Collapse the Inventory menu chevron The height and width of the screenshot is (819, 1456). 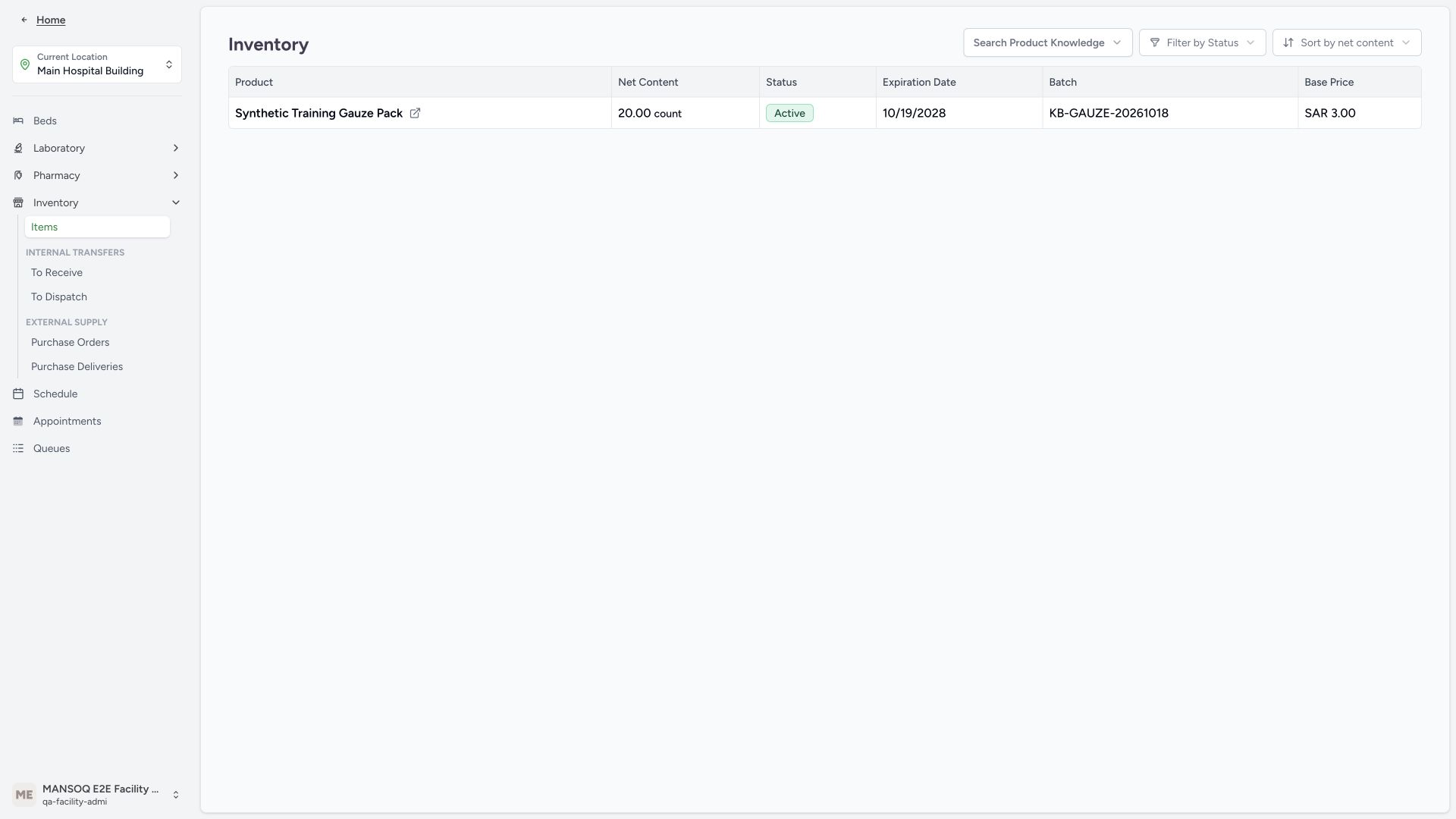point(176,202)
